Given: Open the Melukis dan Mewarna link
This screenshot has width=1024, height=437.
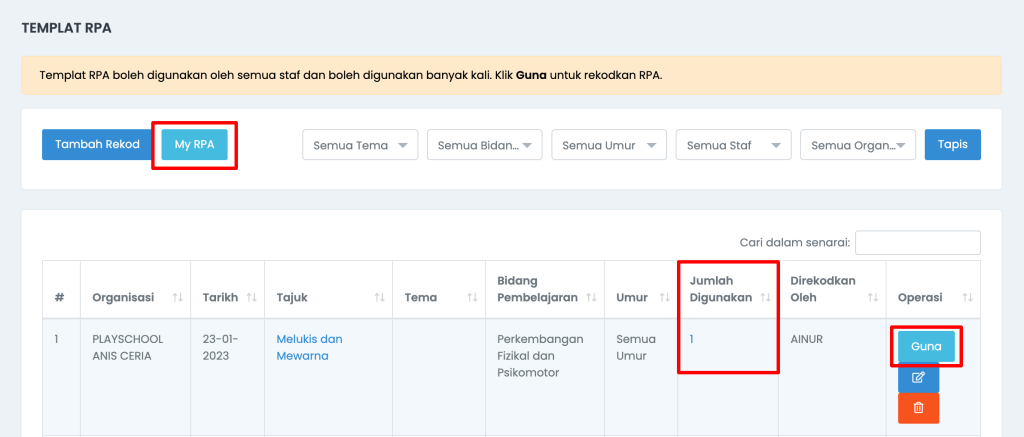Looking at the screenshot, I should click(x=309, y=348).
